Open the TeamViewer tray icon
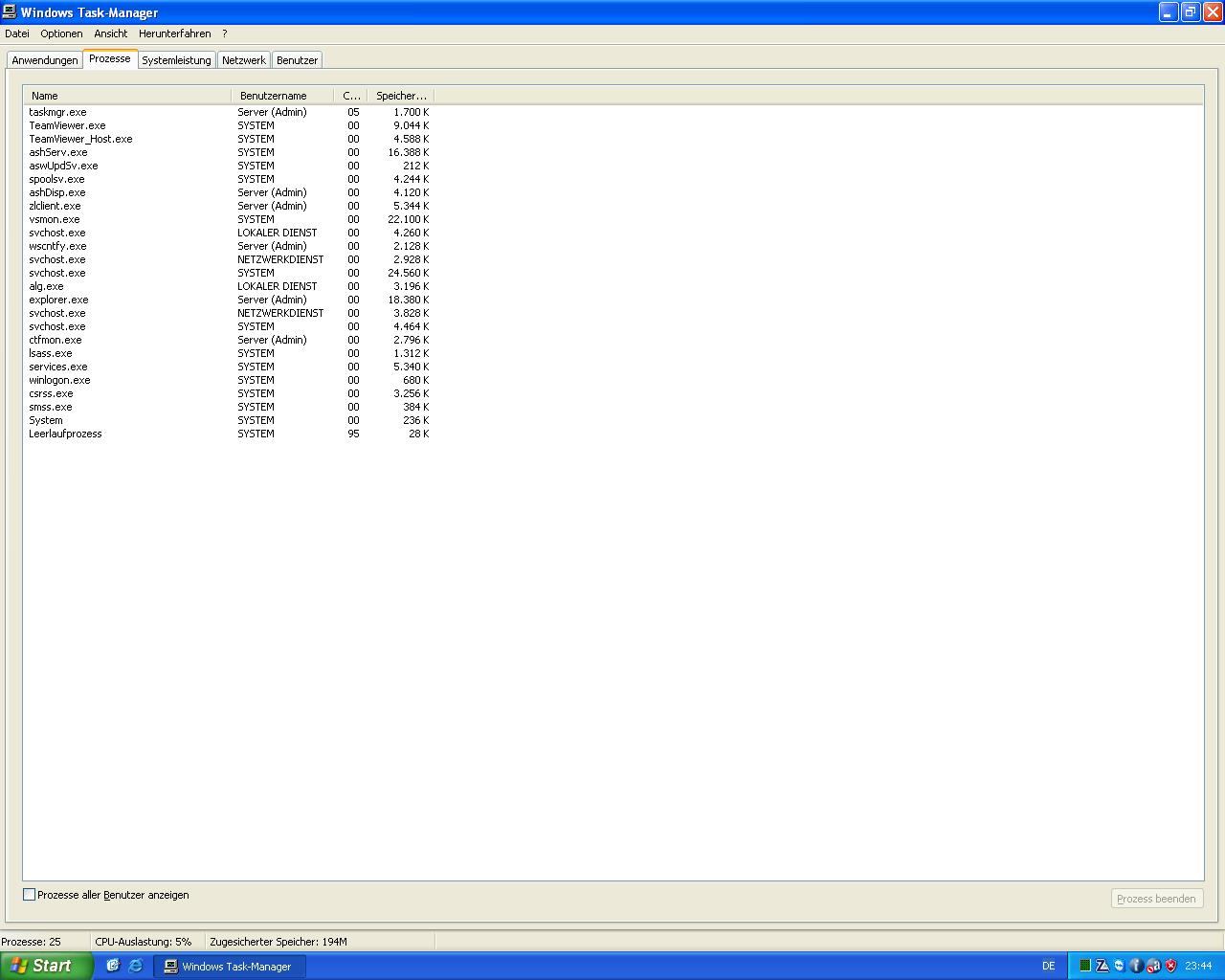This screenshot has height=980, width=1225. coord(1119,966)
